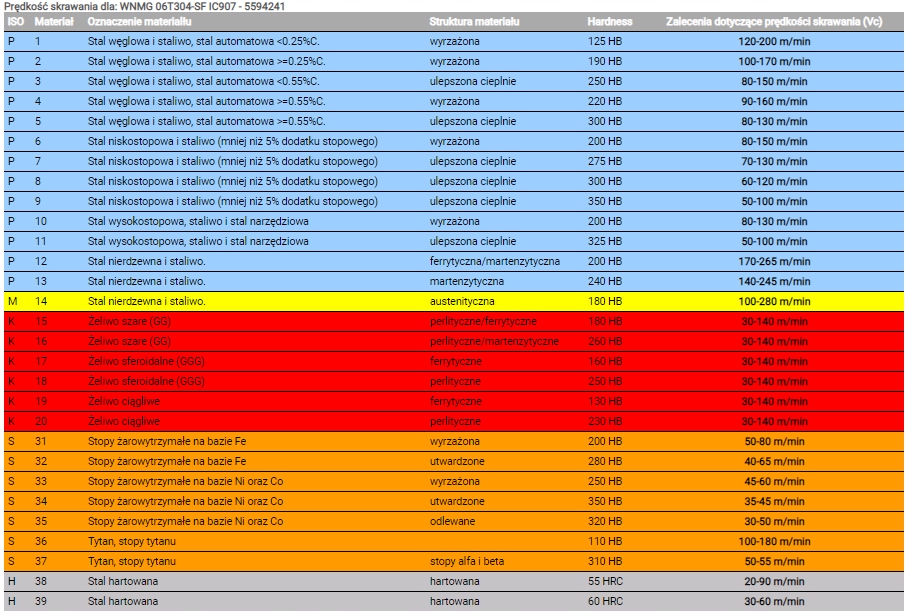Select the Struktura materiału column header
Viewport: 906px width, 614px height.
[474, 21]
